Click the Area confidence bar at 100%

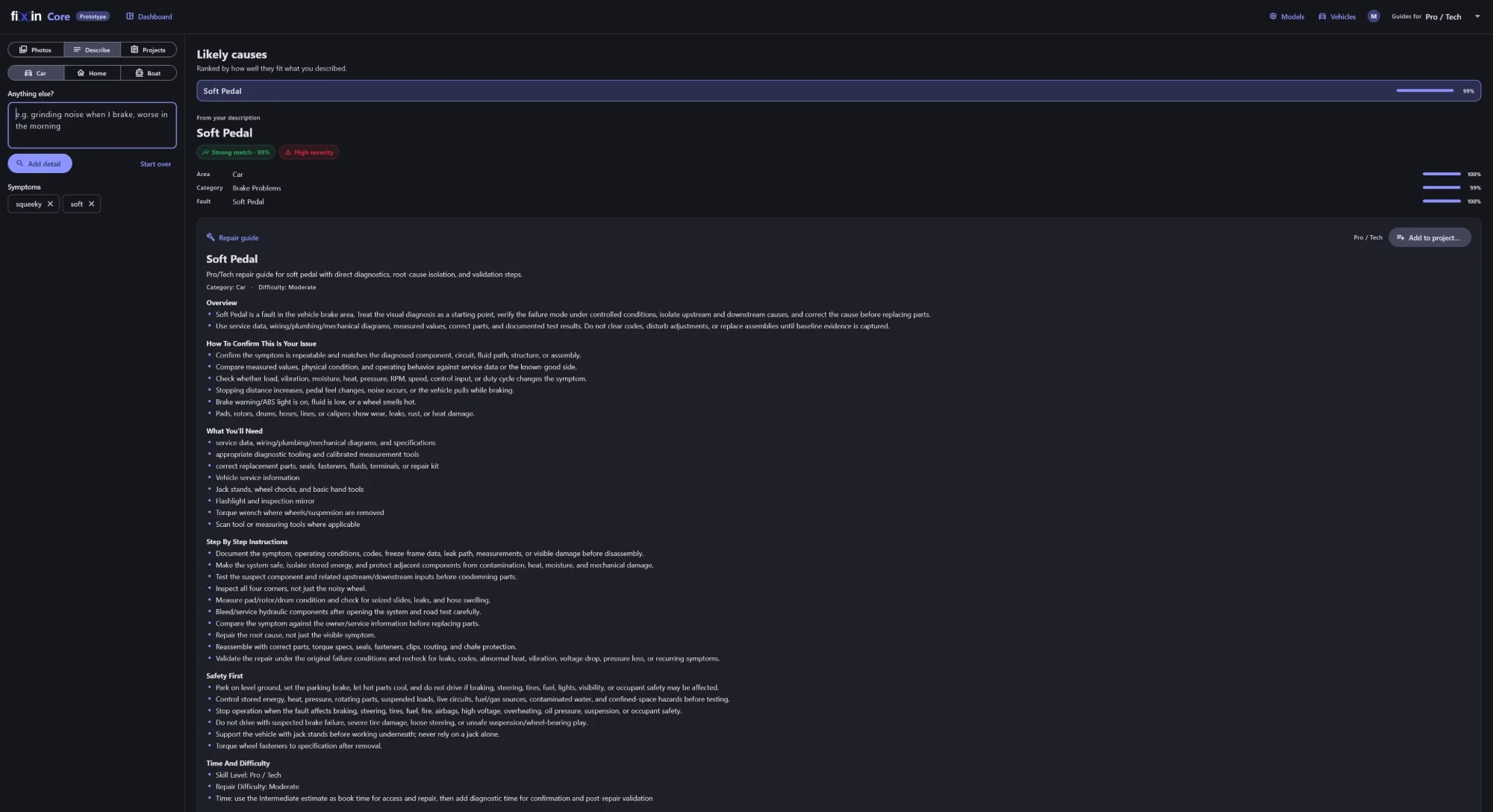[x=1441, y=174]
